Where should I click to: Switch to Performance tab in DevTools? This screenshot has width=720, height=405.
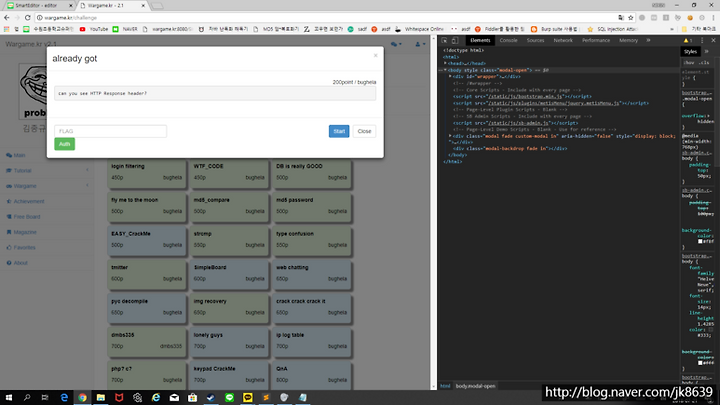pyautogui.click(x=596, y=40)
